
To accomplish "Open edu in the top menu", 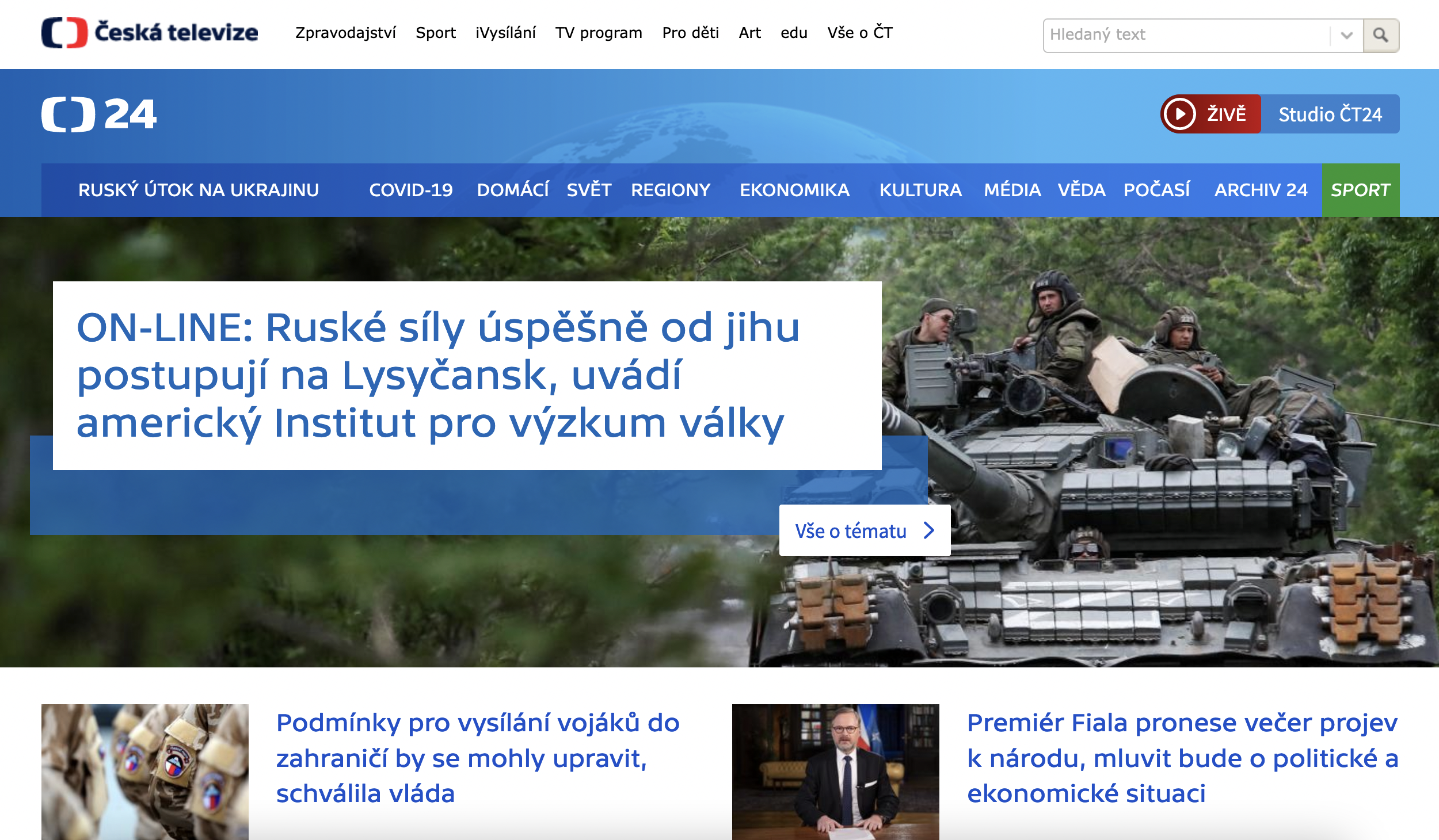I will tap(794, 33).
